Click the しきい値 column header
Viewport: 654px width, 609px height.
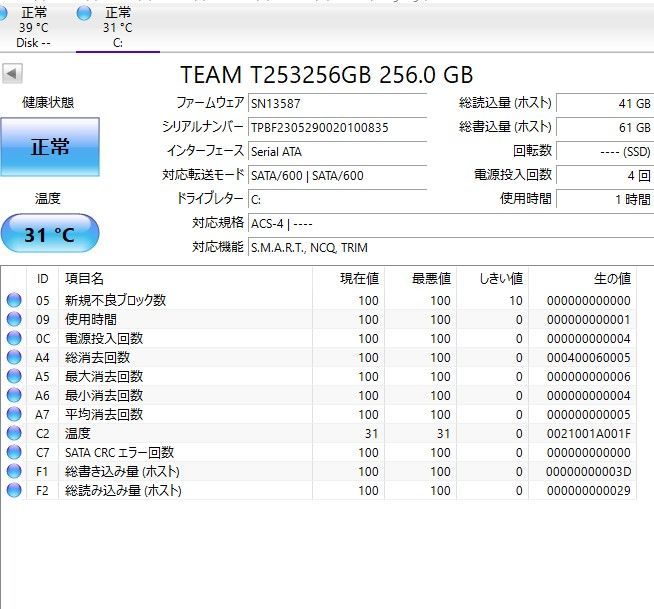tap(501, 278)
